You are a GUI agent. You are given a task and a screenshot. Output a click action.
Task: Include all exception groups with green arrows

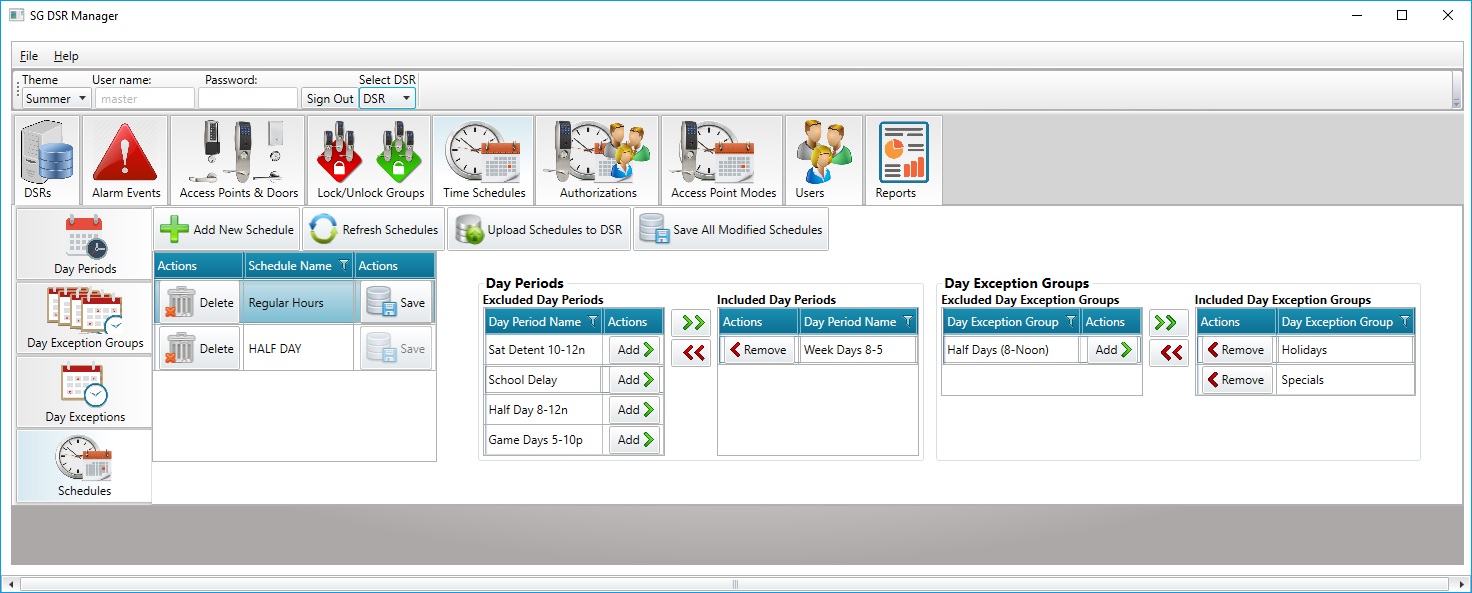tap(1168, 322)
